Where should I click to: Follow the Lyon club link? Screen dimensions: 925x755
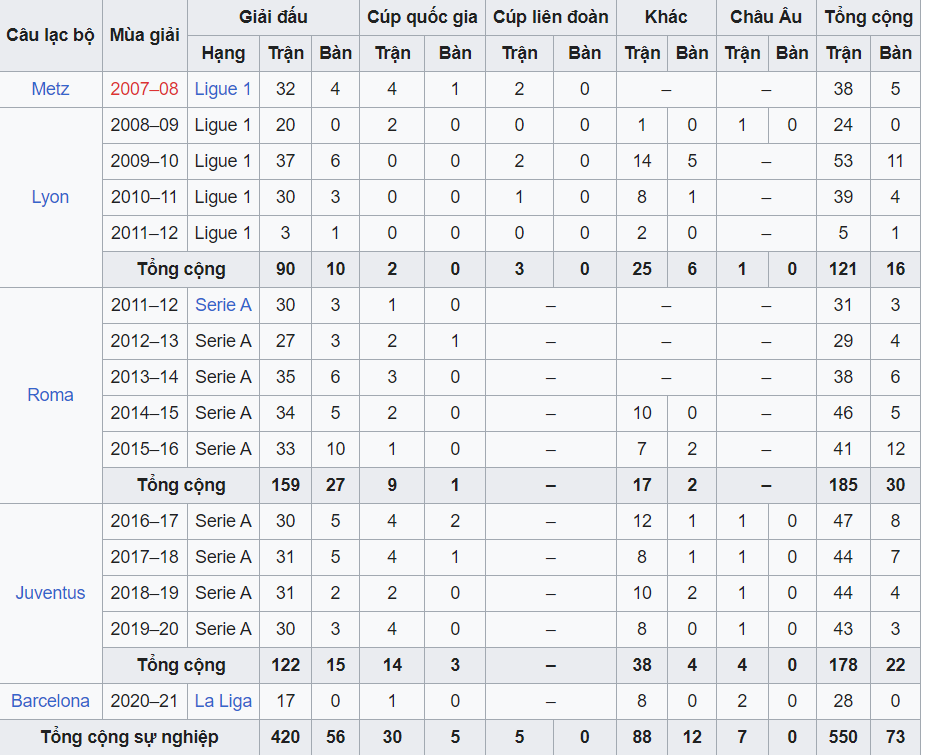(x=50, y=197)
